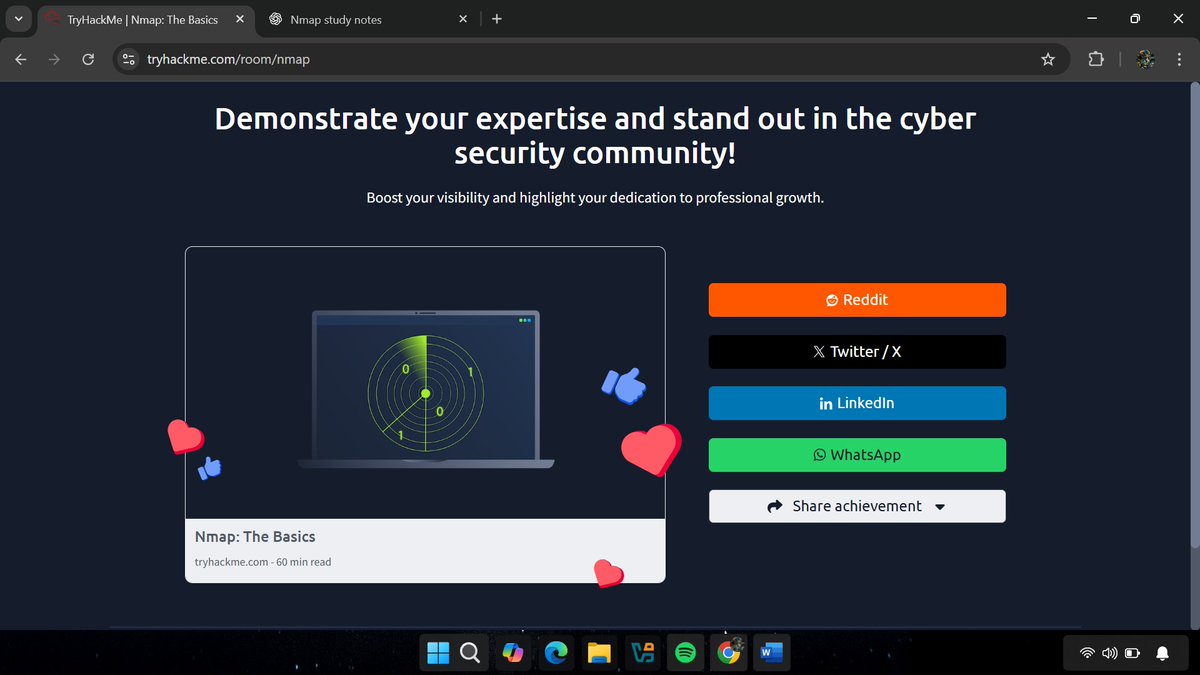
Task: View site information icon in address bar
Action: coord(128,60)
